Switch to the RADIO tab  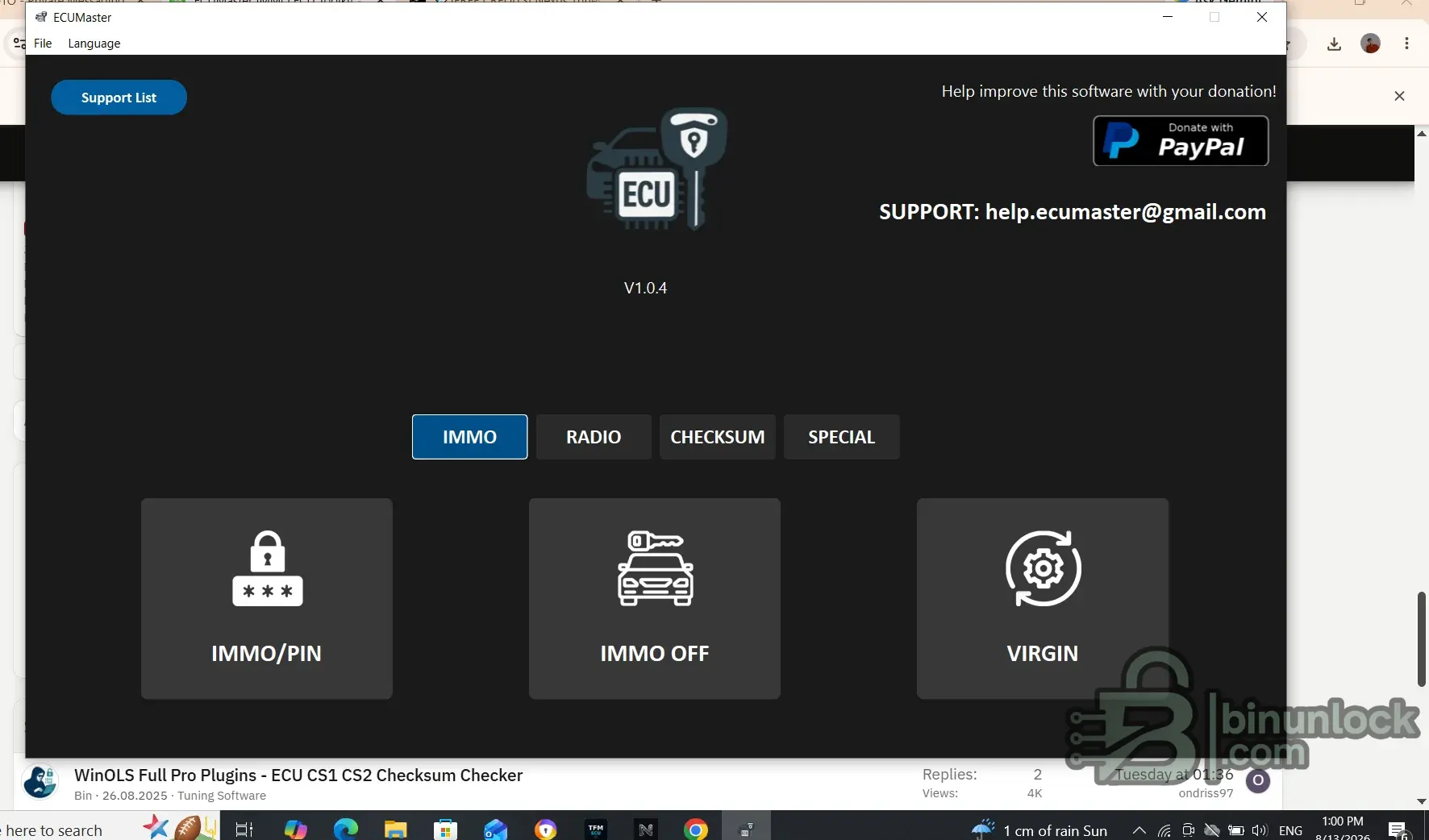594,437
